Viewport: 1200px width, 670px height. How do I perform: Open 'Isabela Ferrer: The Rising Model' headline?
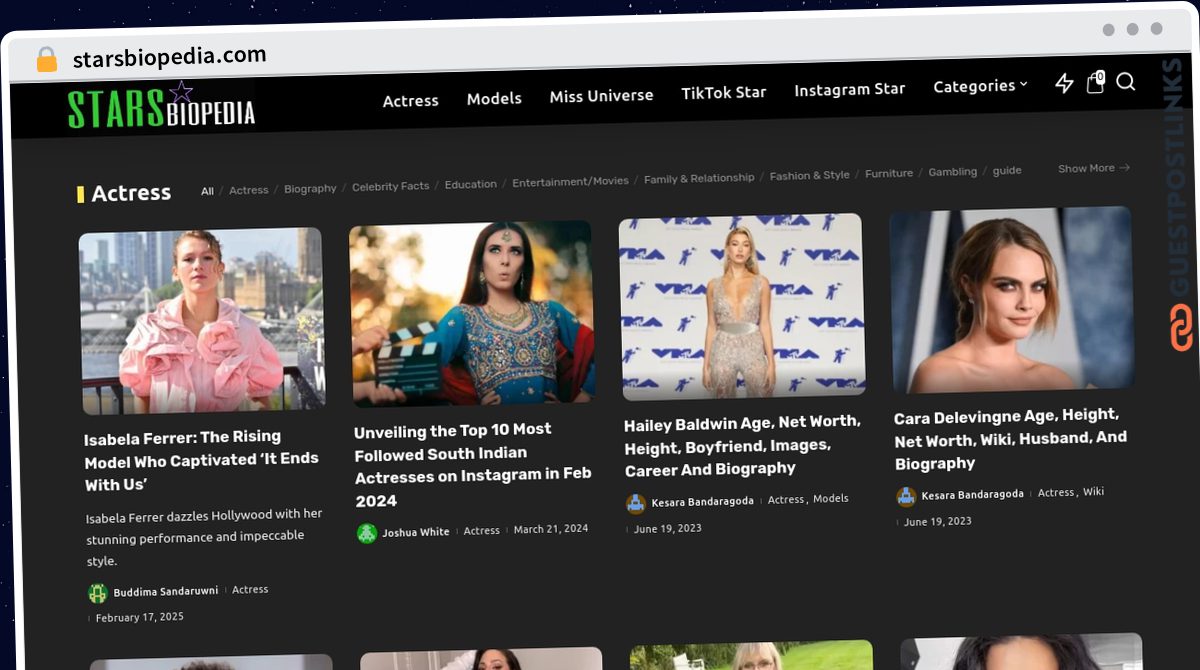pyautogui.click(x=202, y=461)
